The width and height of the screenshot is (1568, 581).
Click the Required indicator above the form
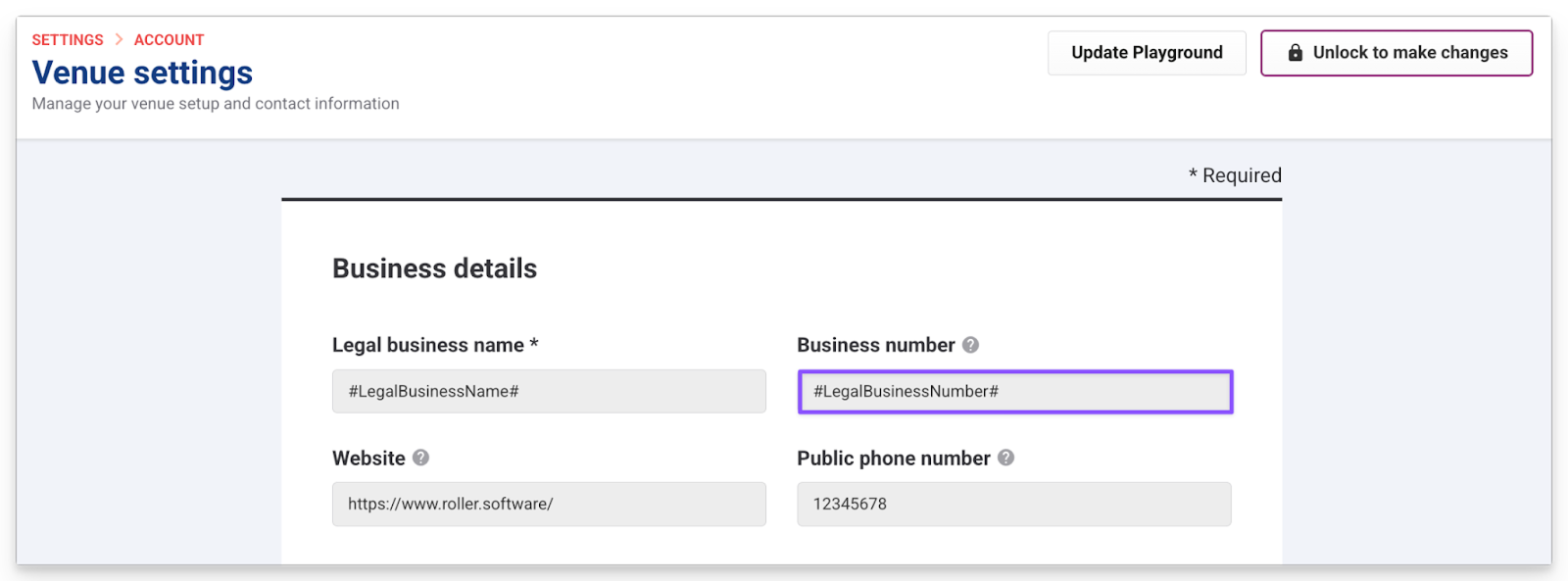(1235, 174)
